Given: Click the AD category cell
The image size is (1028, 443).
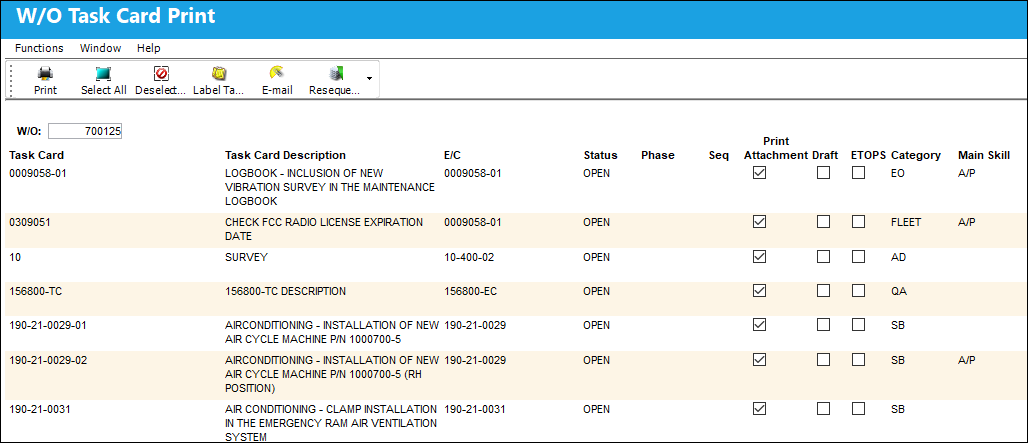Looking at the screenshot, I should click(x=898, y=258).
